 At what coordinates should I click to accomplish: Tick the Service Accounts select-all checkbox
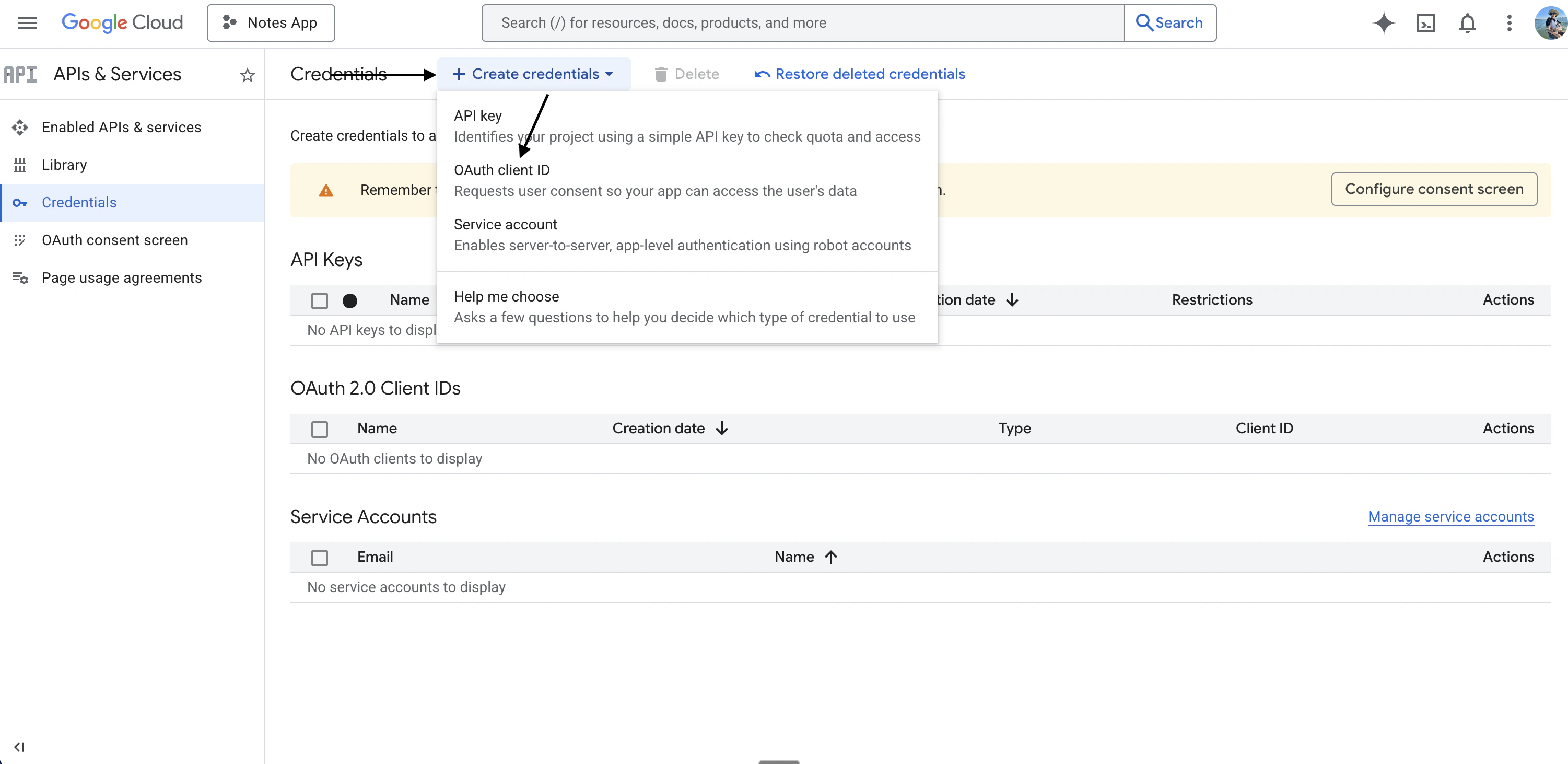319,558
